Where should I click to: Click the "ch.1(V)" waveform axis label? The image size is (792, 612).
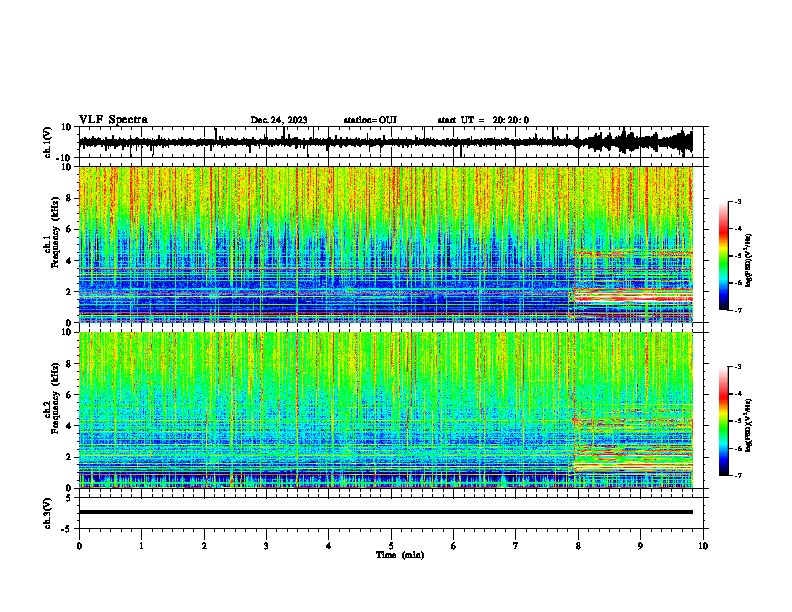point(47,142)
